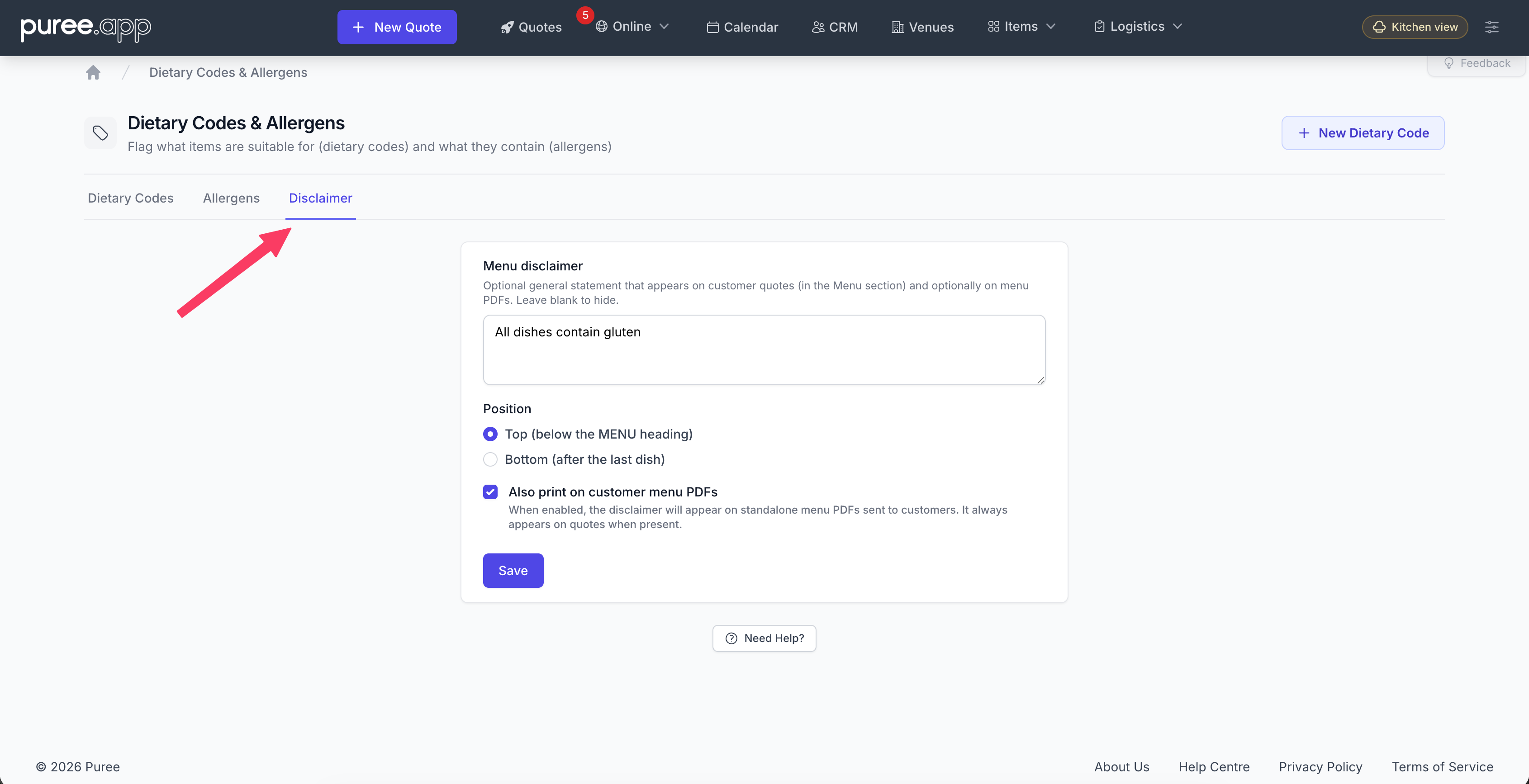This screenshot has width=1529, height=784.
Task: Click the New Dietary Code button
Action: click(1363, 133)
